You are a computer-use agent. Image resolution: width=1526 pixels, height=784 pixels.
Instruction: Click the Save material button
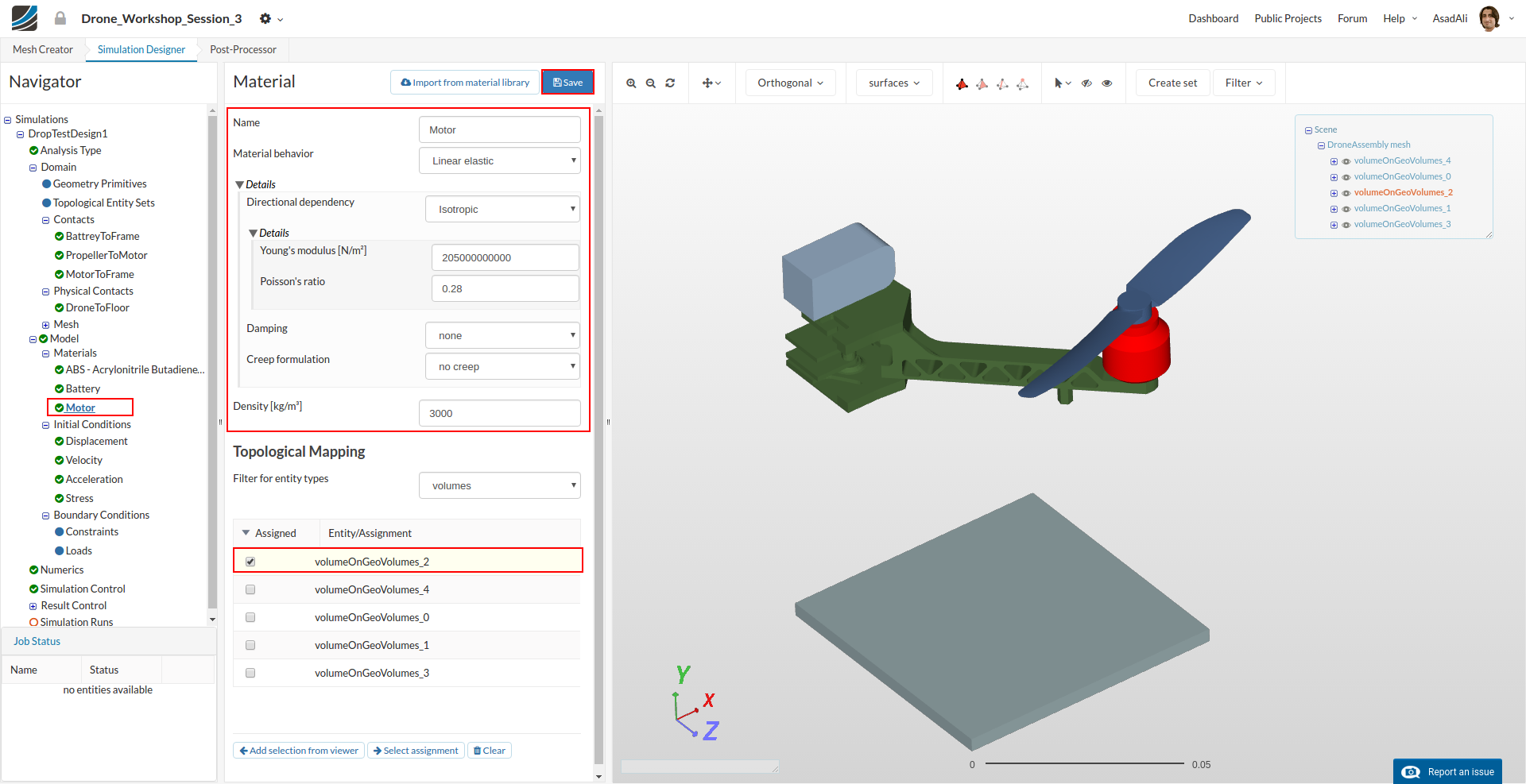click(x=567, y=83)
